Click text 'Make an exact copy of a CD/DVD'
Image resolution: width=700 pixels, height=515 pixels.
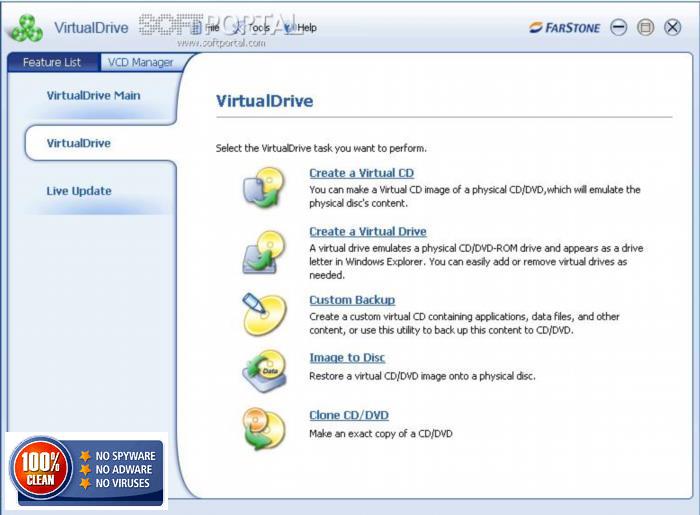click(x=381, y=434)
